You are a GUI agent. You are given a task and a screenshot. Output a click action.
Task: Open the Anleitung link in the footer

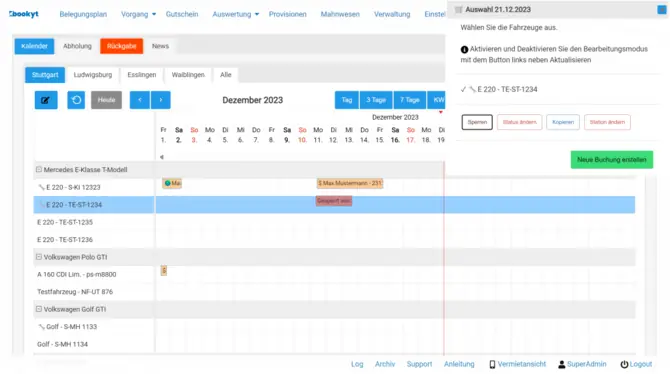[x=459, y=364]
